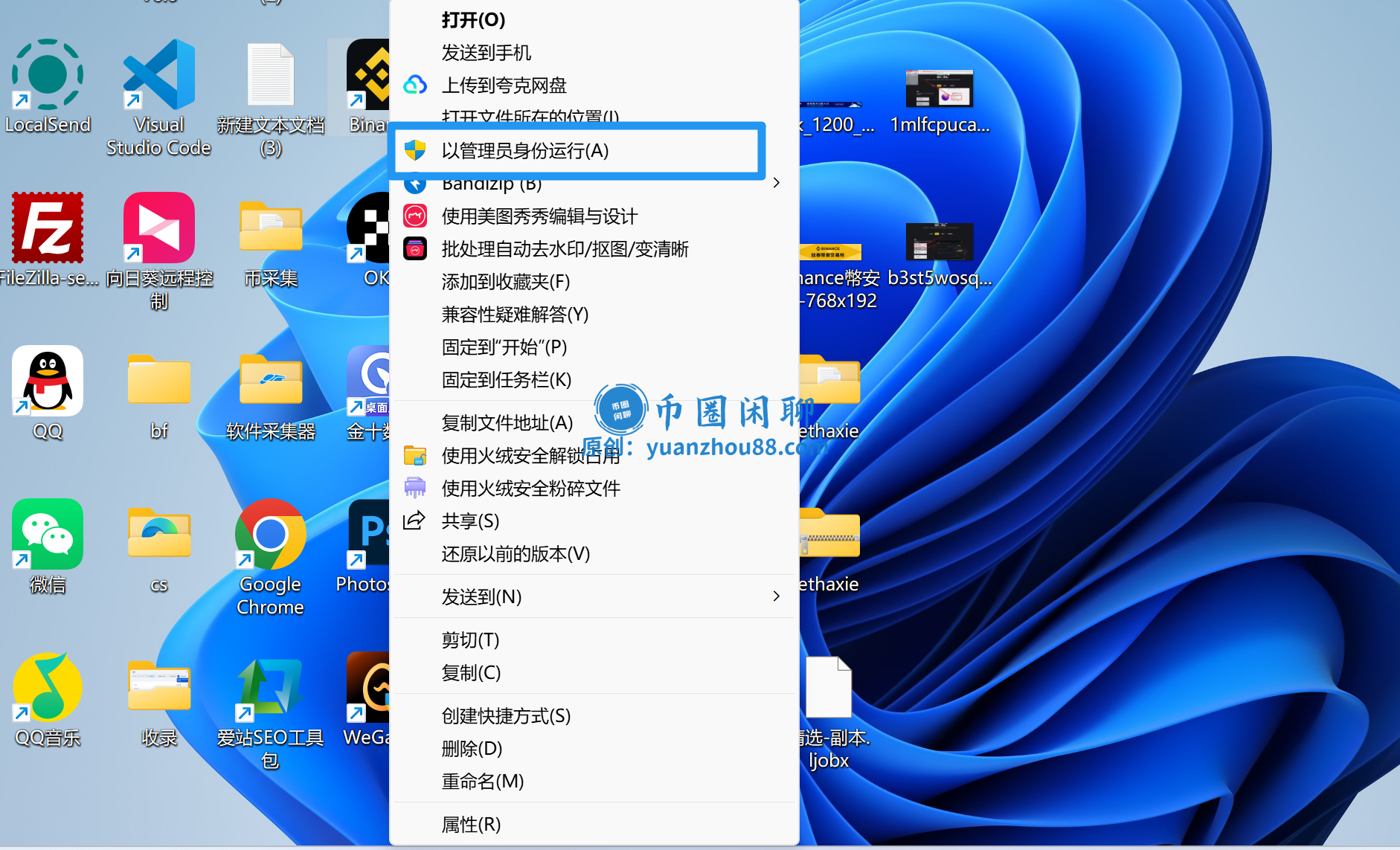Image resolution: width=1400 pixels, height=850 pixels.
Task: Expand the 发送到 send-to submenu
Action: pos(482,596)
